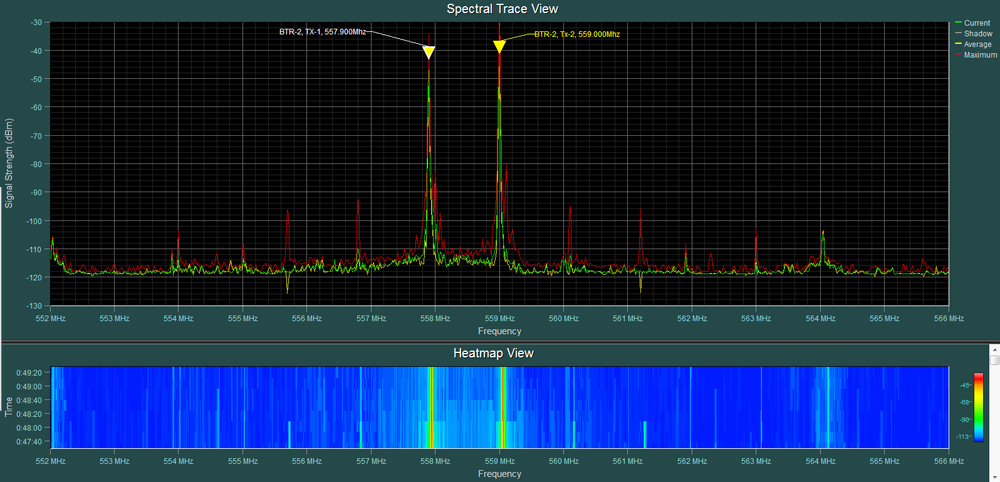
Task: Click the 559 MHz hot band in heatmap
Action: point(503,407)
